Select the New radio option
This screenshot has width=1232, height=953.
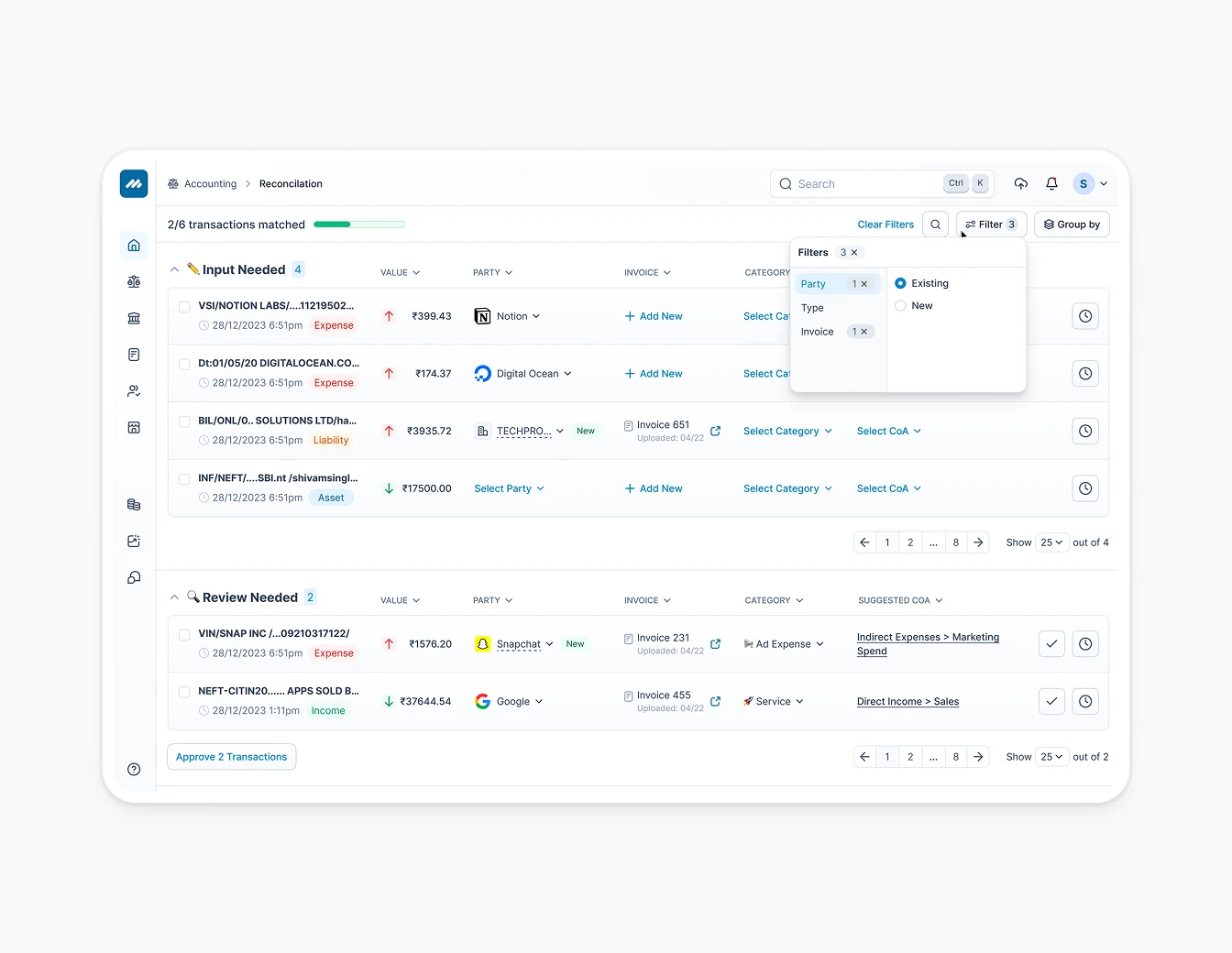tap(900, 306)
